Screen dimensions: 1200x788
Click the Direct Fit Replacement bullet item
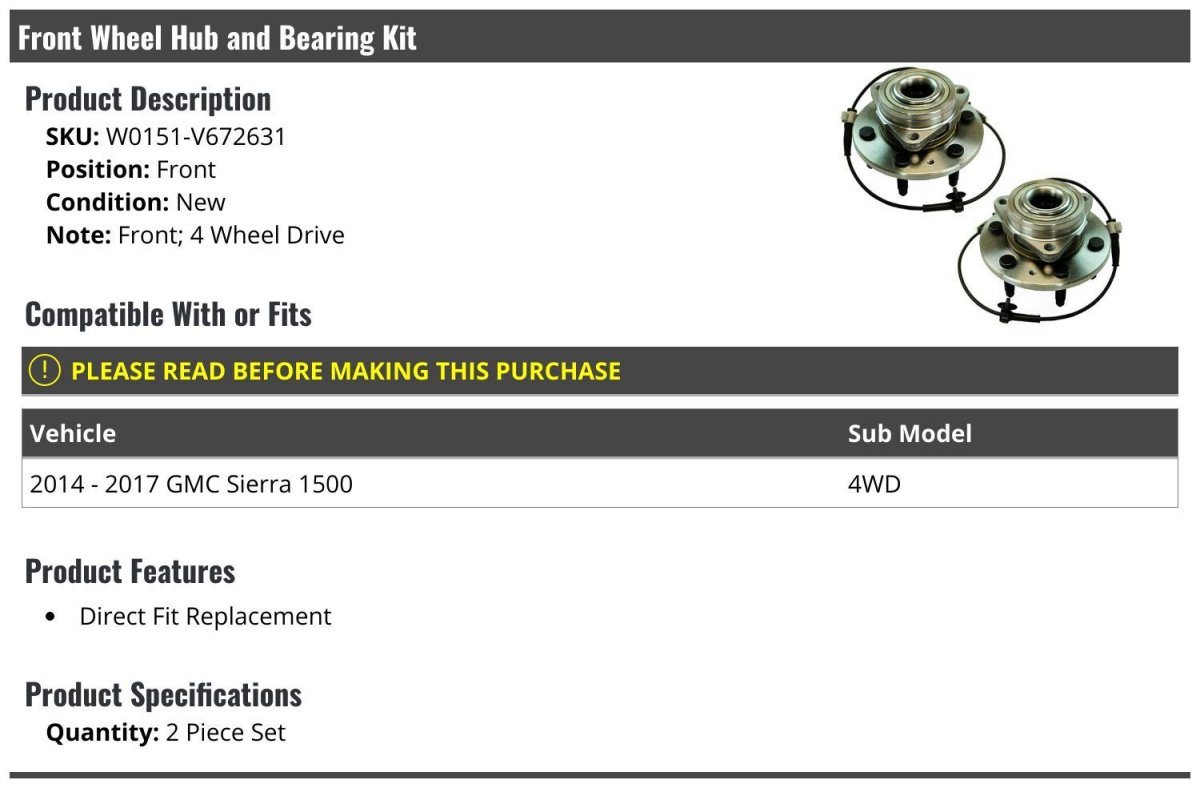click(x=205, y=616)
